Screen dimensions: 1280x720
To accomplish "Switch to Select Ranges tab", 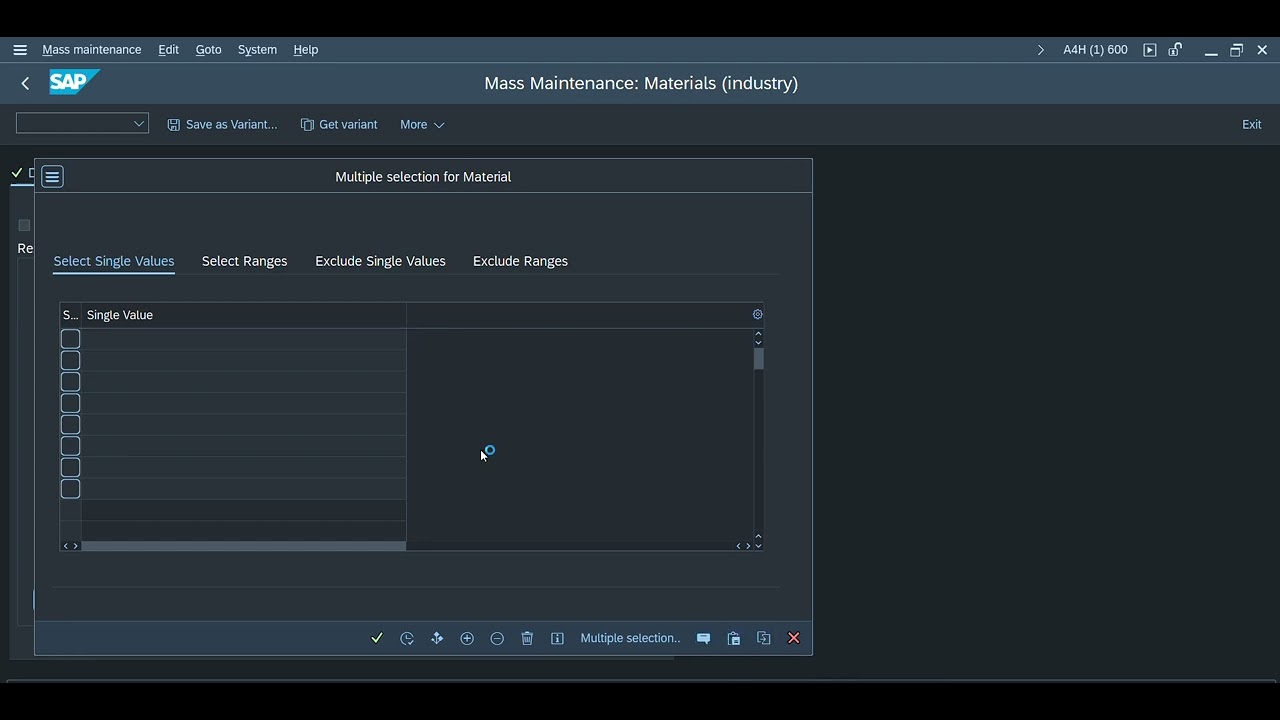I will (x=244, y=261).
